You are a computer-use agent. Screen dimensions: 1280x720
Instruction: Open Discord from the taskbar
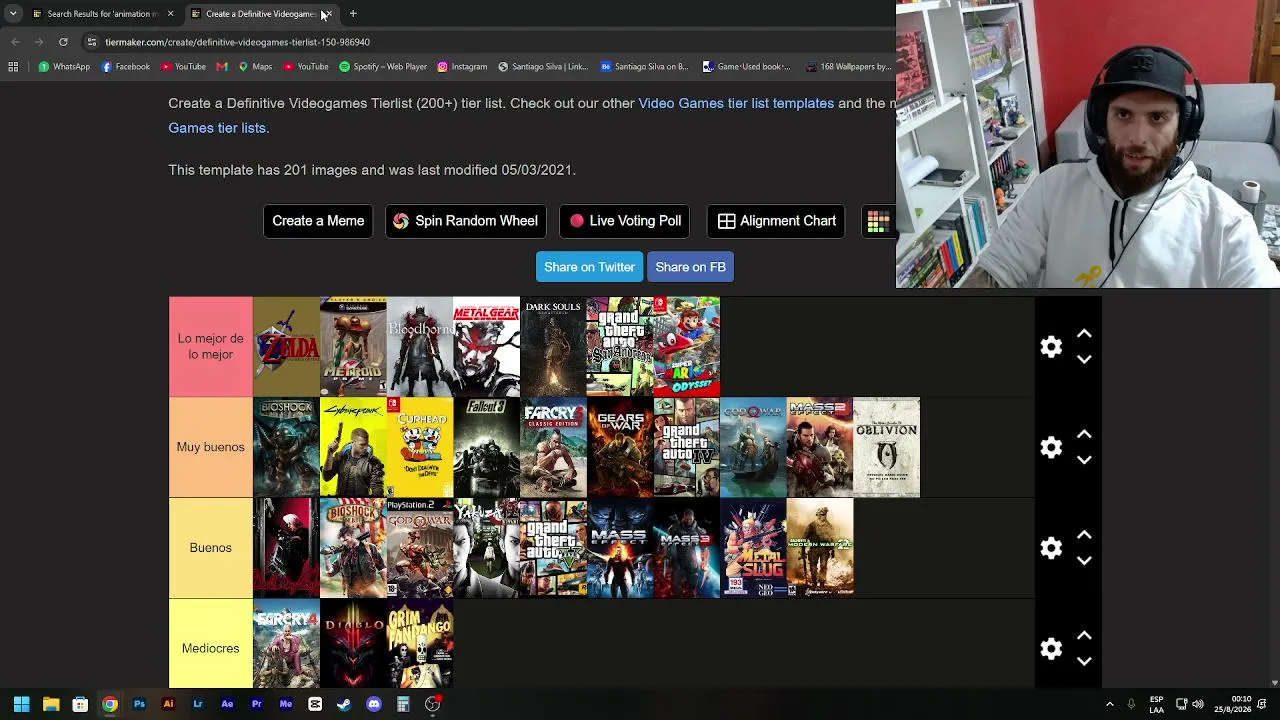(x=374, y=704)
